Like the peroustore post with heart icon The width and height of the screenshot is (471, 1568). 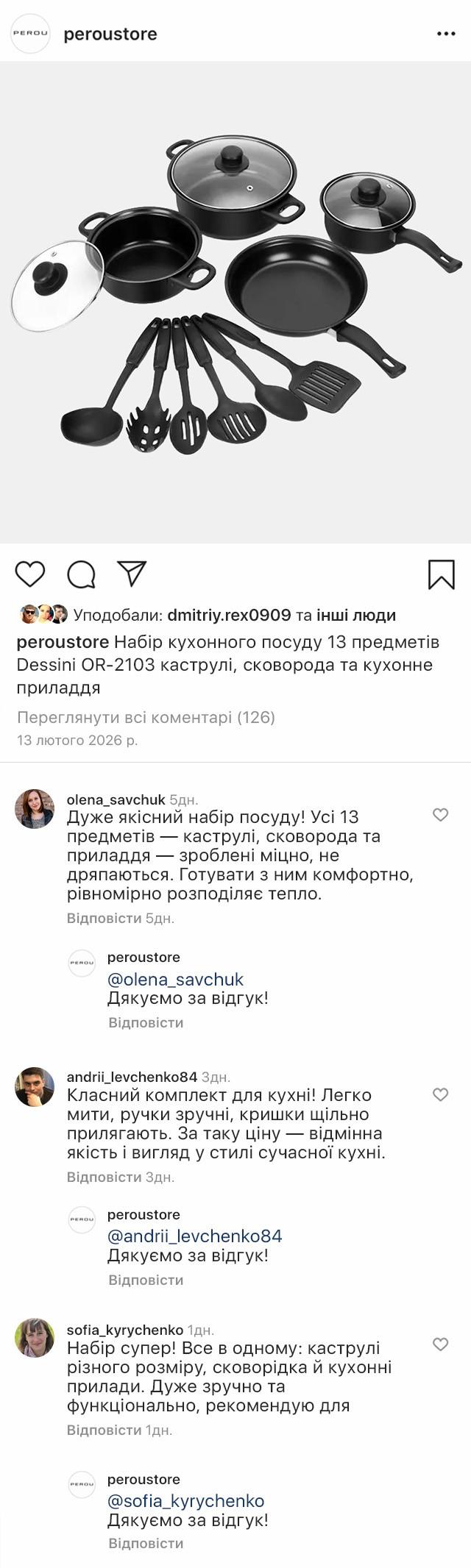[30, 574]
